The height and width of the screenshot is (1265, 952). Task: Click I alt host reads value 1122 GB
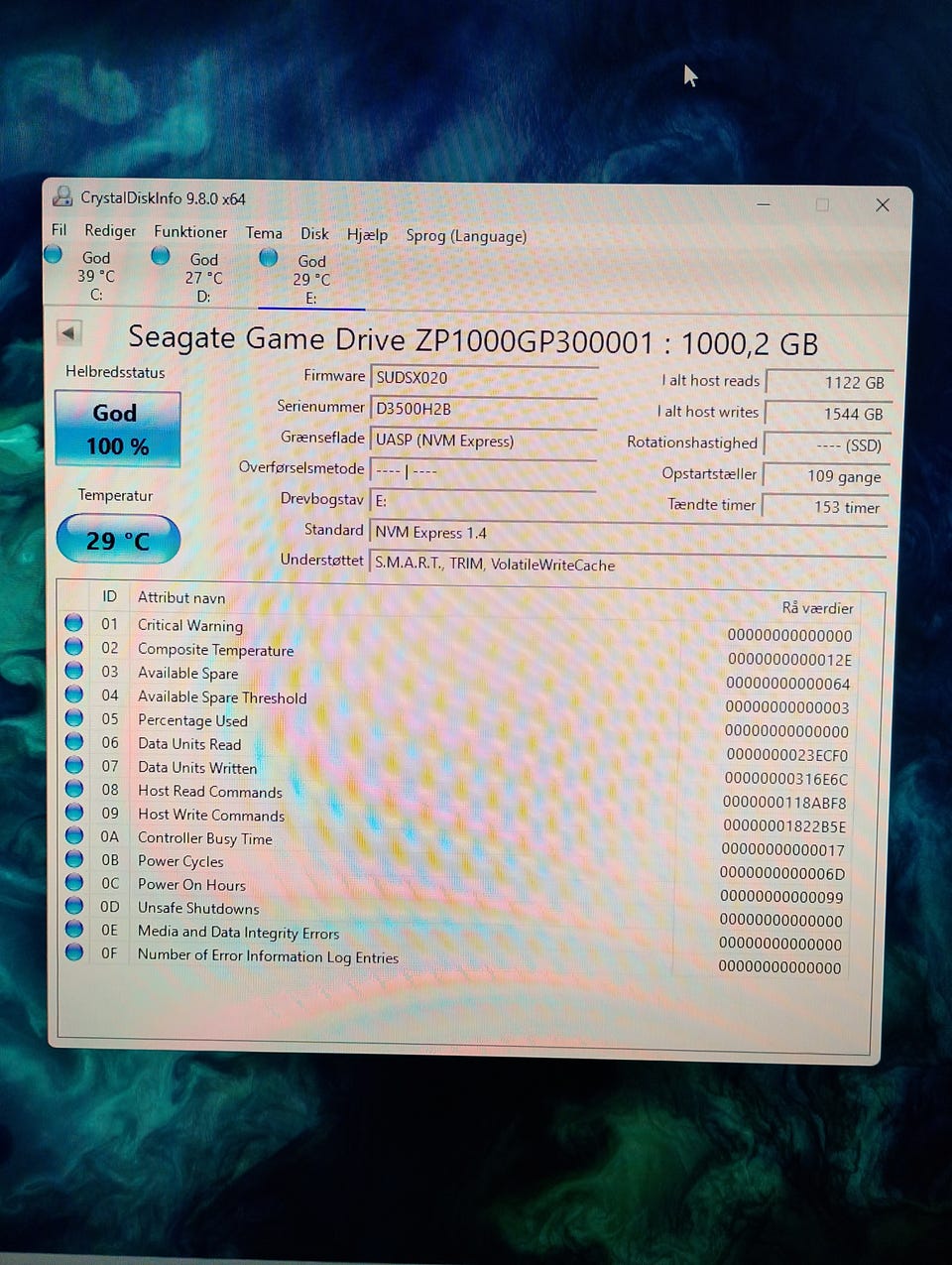point(829,382)
